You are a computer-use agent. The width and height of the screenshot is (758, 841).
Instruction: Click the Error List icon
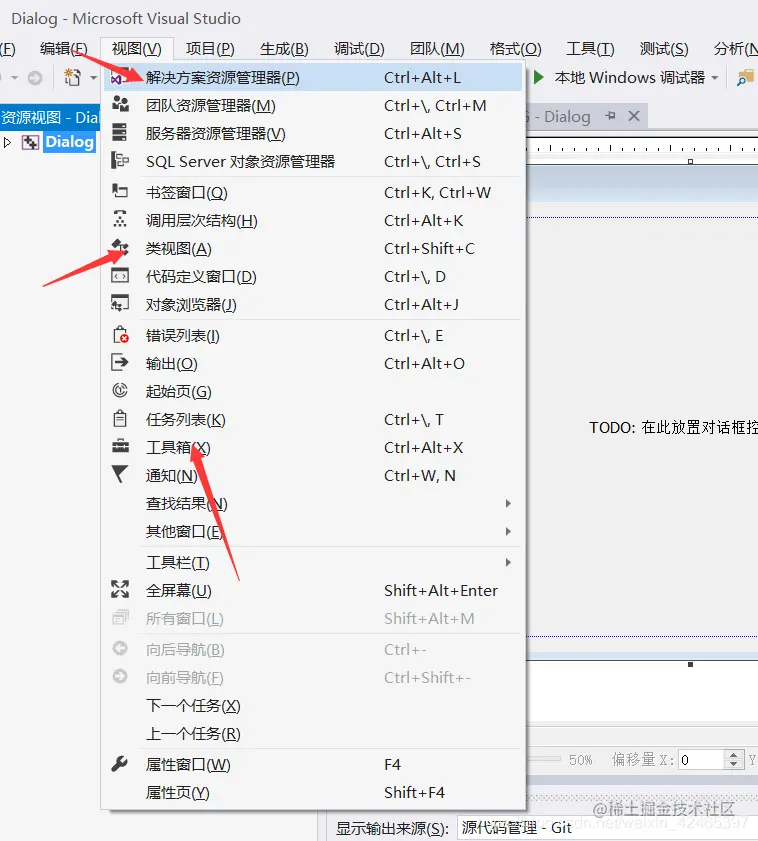point(120,335)
